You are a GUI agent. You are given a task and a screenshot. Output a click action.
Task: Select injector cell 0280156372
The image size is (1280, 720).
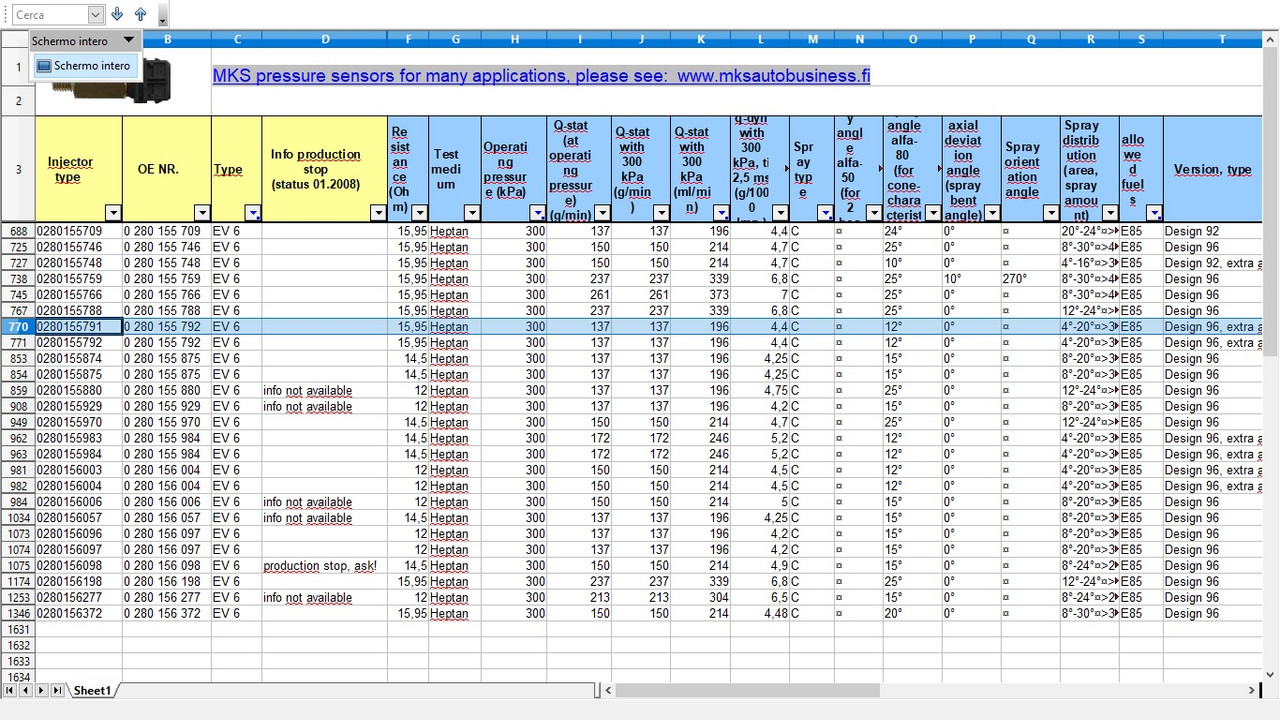click(x=79, y=614)
